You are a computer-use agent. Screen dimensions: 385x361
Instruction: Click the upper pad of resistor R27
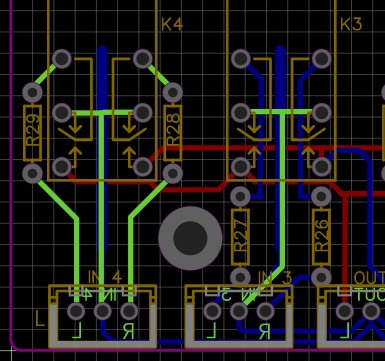pos(240,196)
